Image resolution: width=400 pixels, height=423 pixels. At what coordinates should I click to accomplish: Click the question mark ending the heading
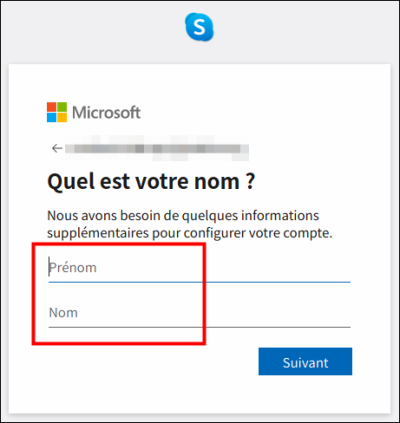pyautogui.click(x=251, y=181)
